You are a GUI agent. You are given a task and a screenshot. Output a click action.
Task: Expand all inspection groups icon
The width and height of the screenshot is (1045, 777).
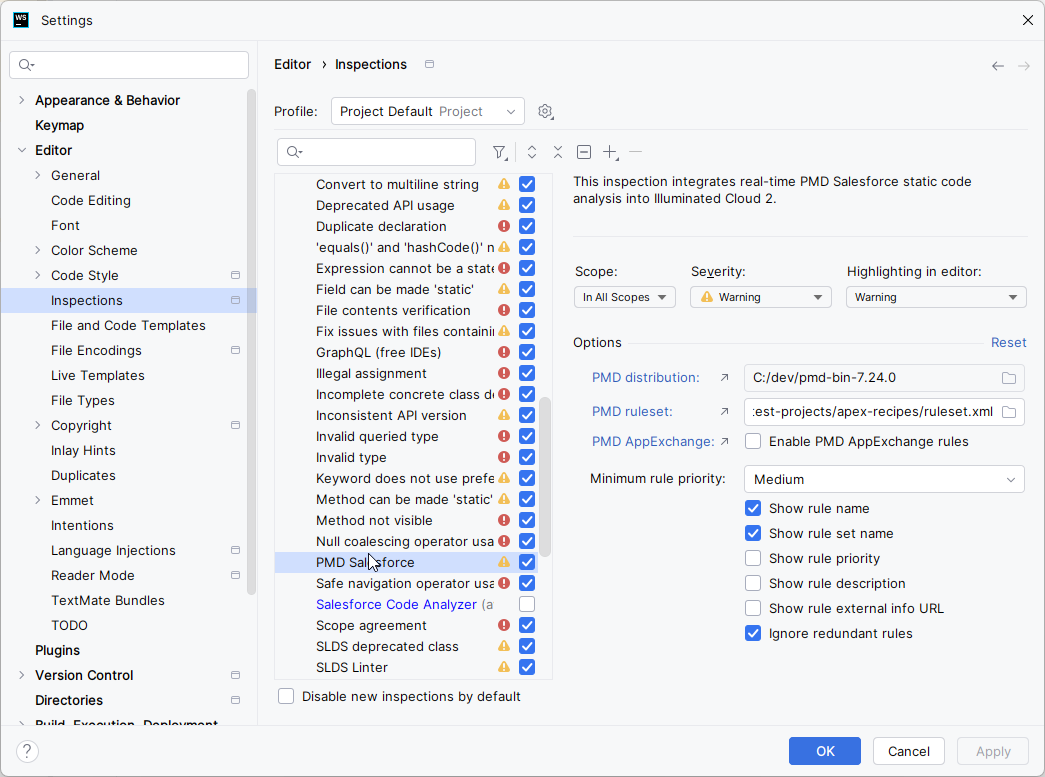532,153
